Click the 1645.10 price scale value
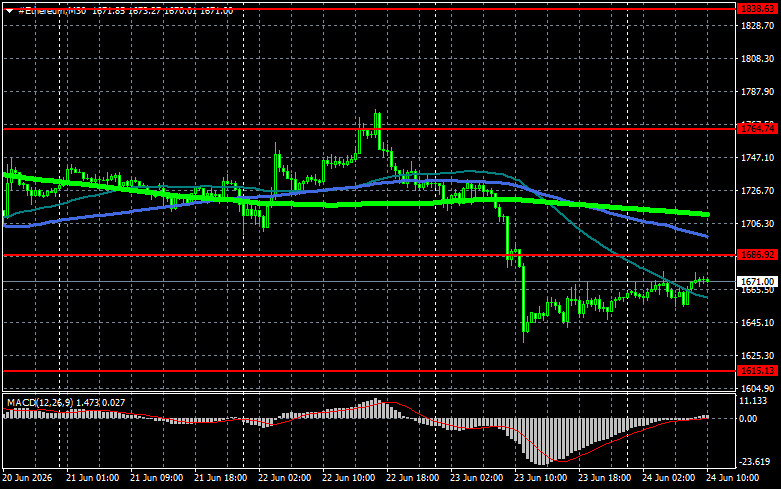781x489 pixels. [x=758, y=323]
